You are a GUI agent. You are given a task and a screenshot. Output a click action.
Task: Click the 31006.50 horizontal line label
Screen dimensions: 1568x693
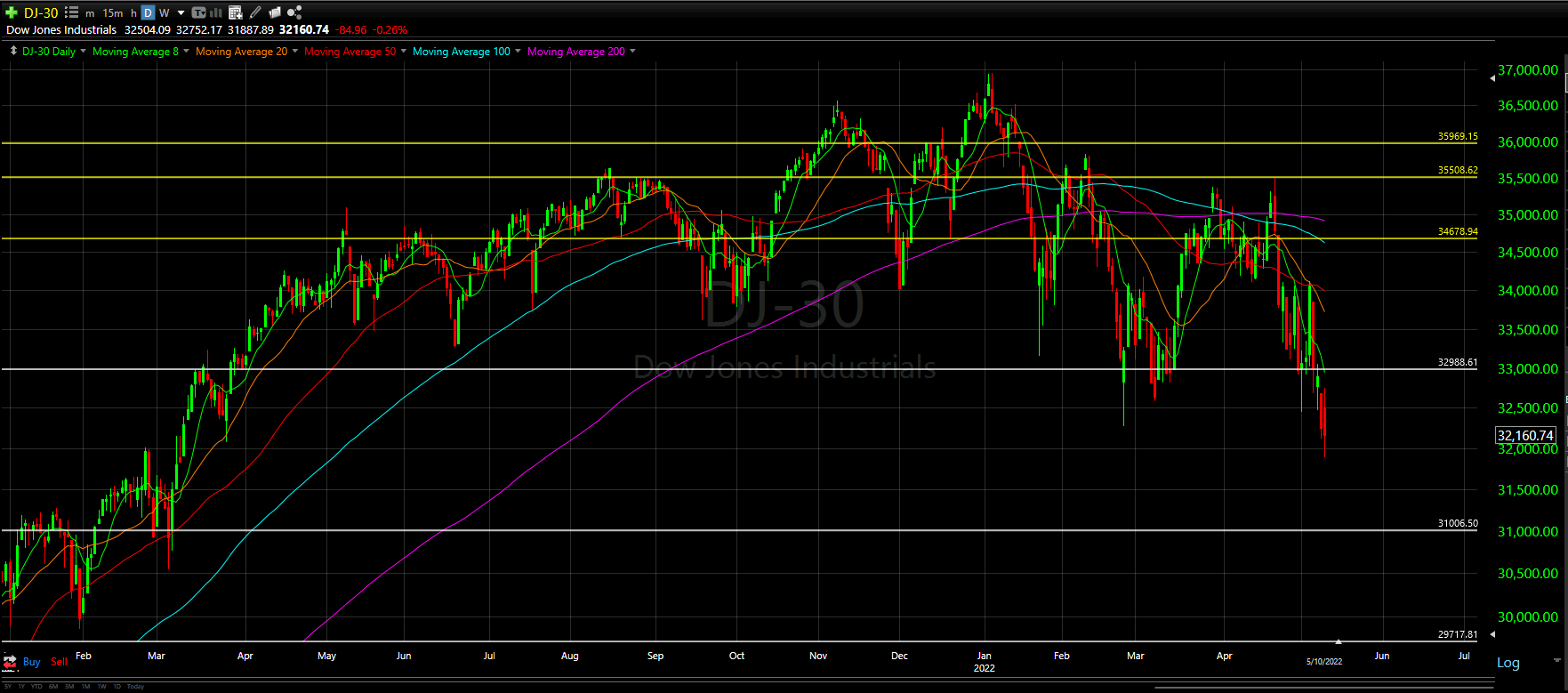(x=1458, y=523)
